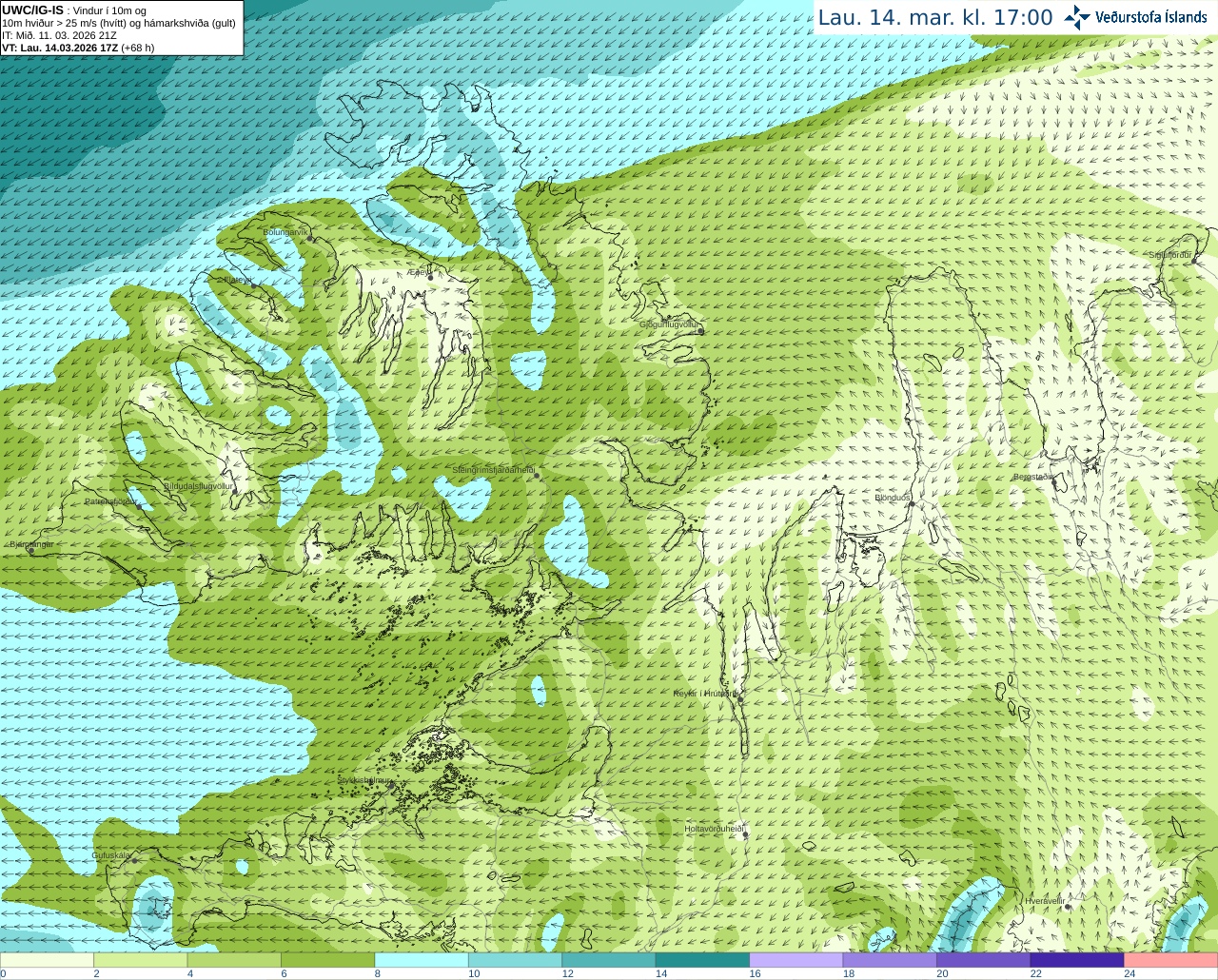
Task: Click the 14–16 m/s teal legend swatch
Action: (x=702, y=960)
